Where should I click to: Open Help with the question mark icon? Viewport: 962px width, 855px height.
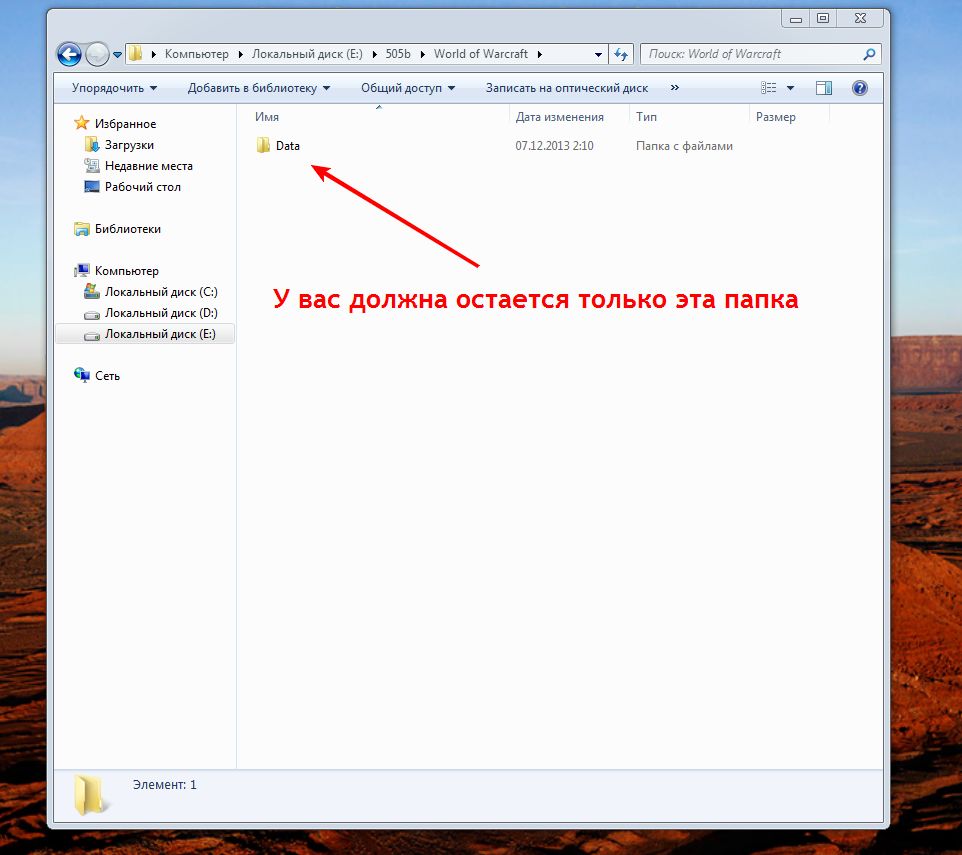point(860,88)
